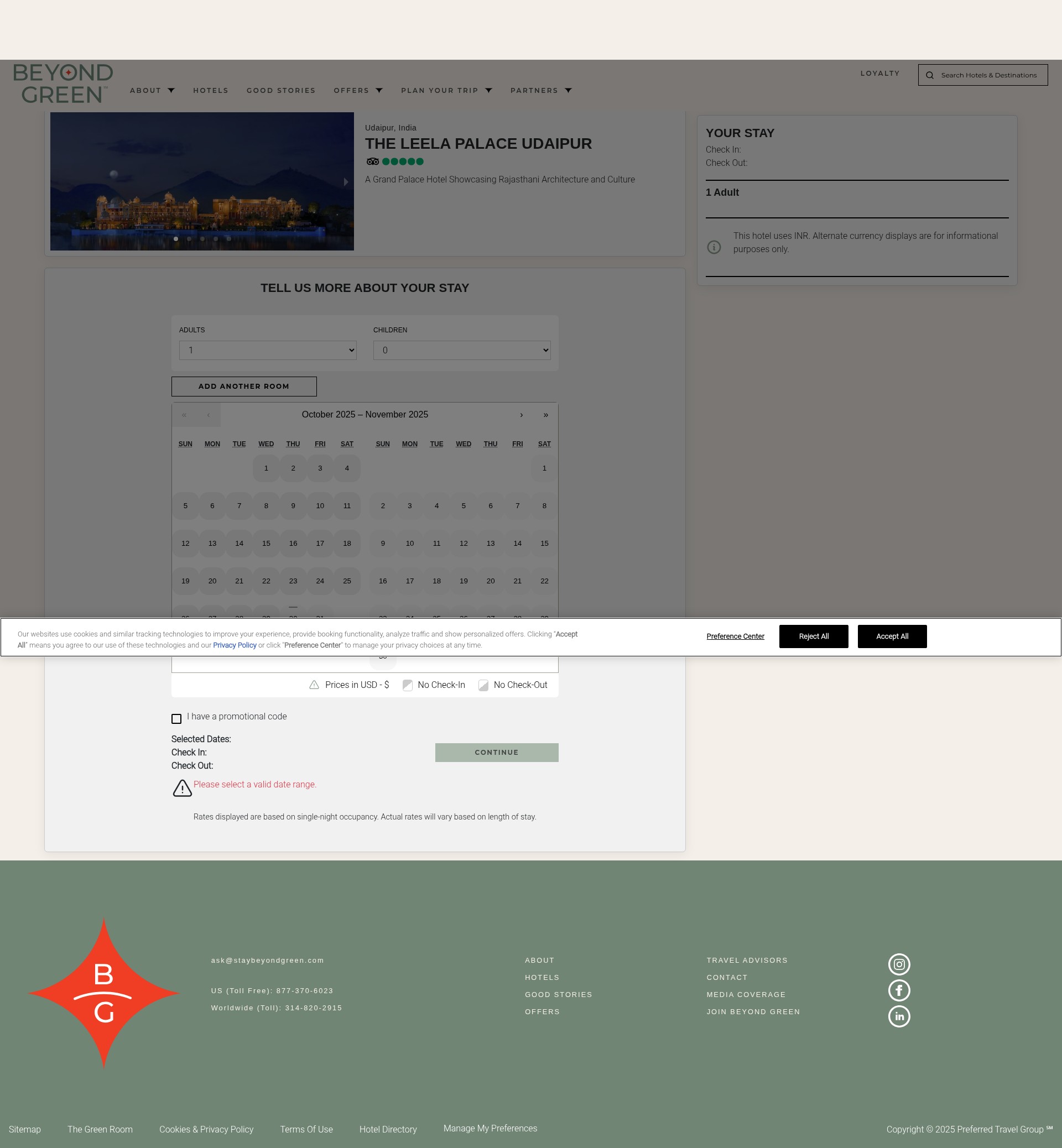Viewport: 1062px width, 1148px height.
Task: Click the search magnifier icon
Action: [x=929, y=75]
